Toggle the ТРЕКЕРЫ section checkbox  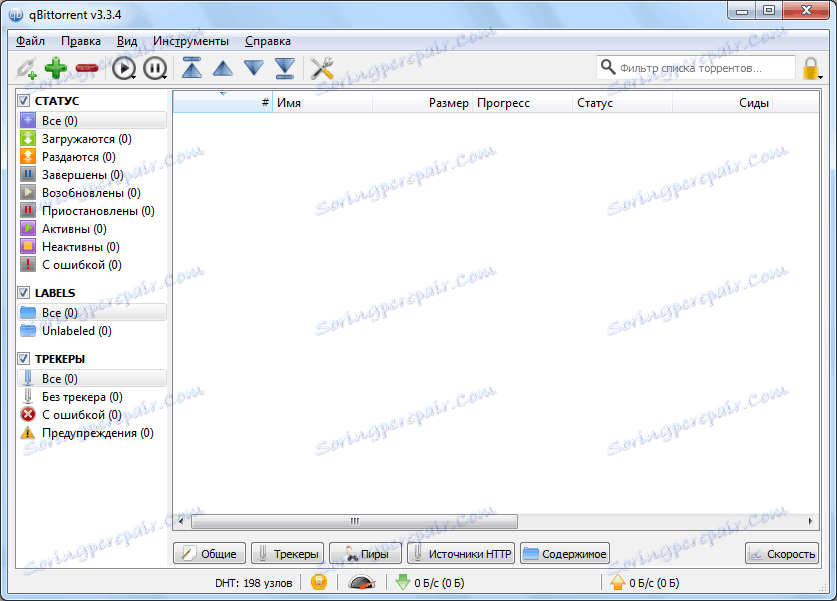23,358
